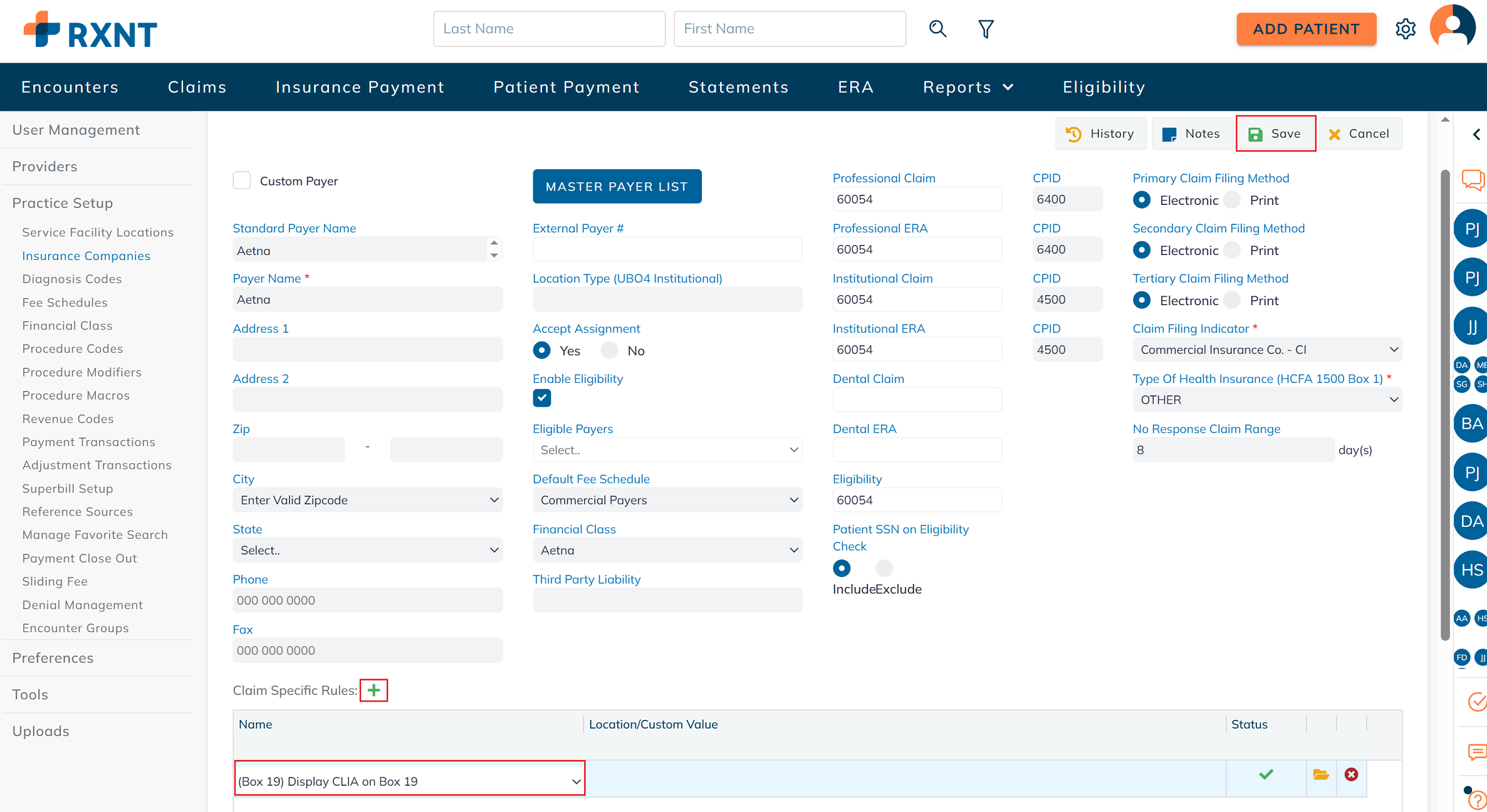Click the Master Payer List button
This screenshot has width=1487, height=812.
coord(617,186)
